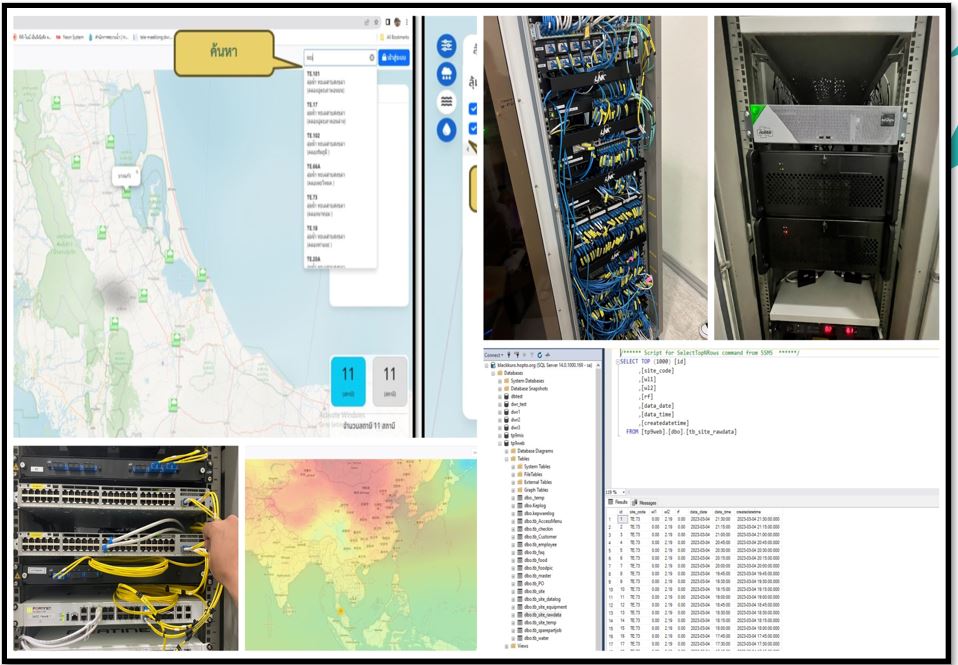
Task: Collapse the Databases tree node
Action: [x=493, y=373]
